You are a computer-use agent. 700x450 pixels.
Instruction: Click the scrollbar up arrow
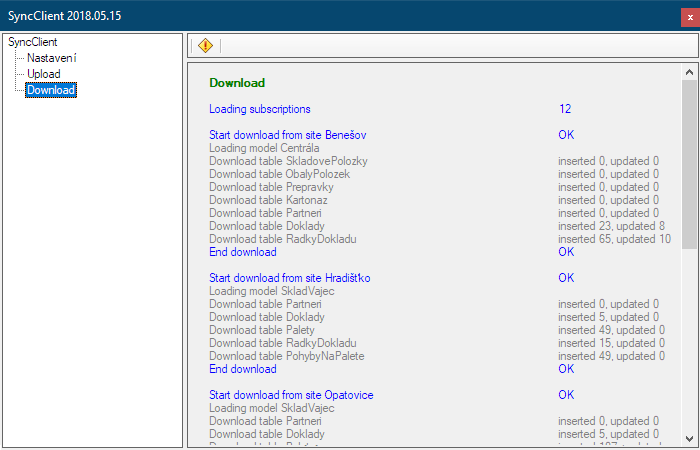pos(689,72)
